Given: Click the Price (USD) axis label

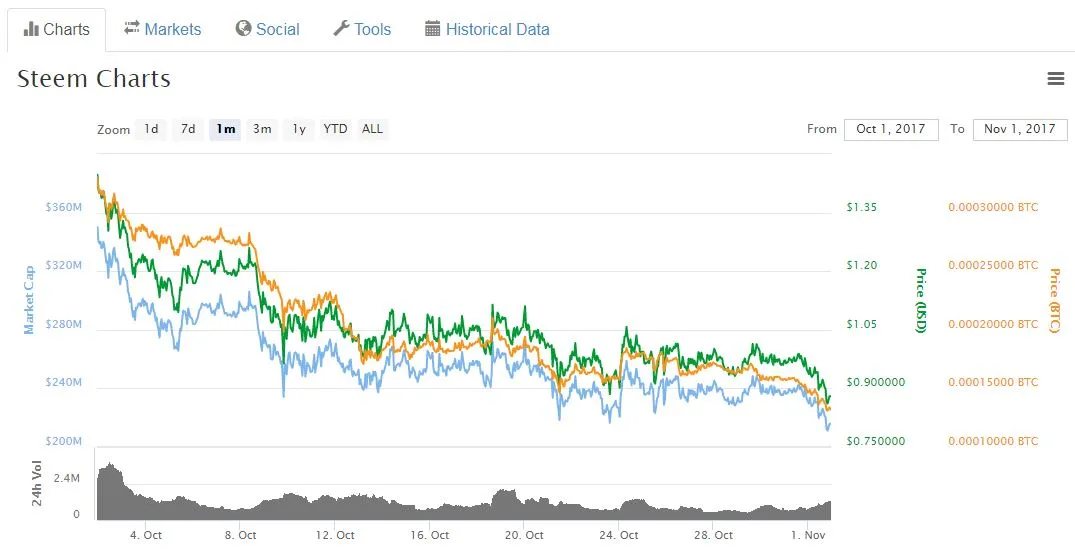Looking at the screenshot, I should coord(920,300).
